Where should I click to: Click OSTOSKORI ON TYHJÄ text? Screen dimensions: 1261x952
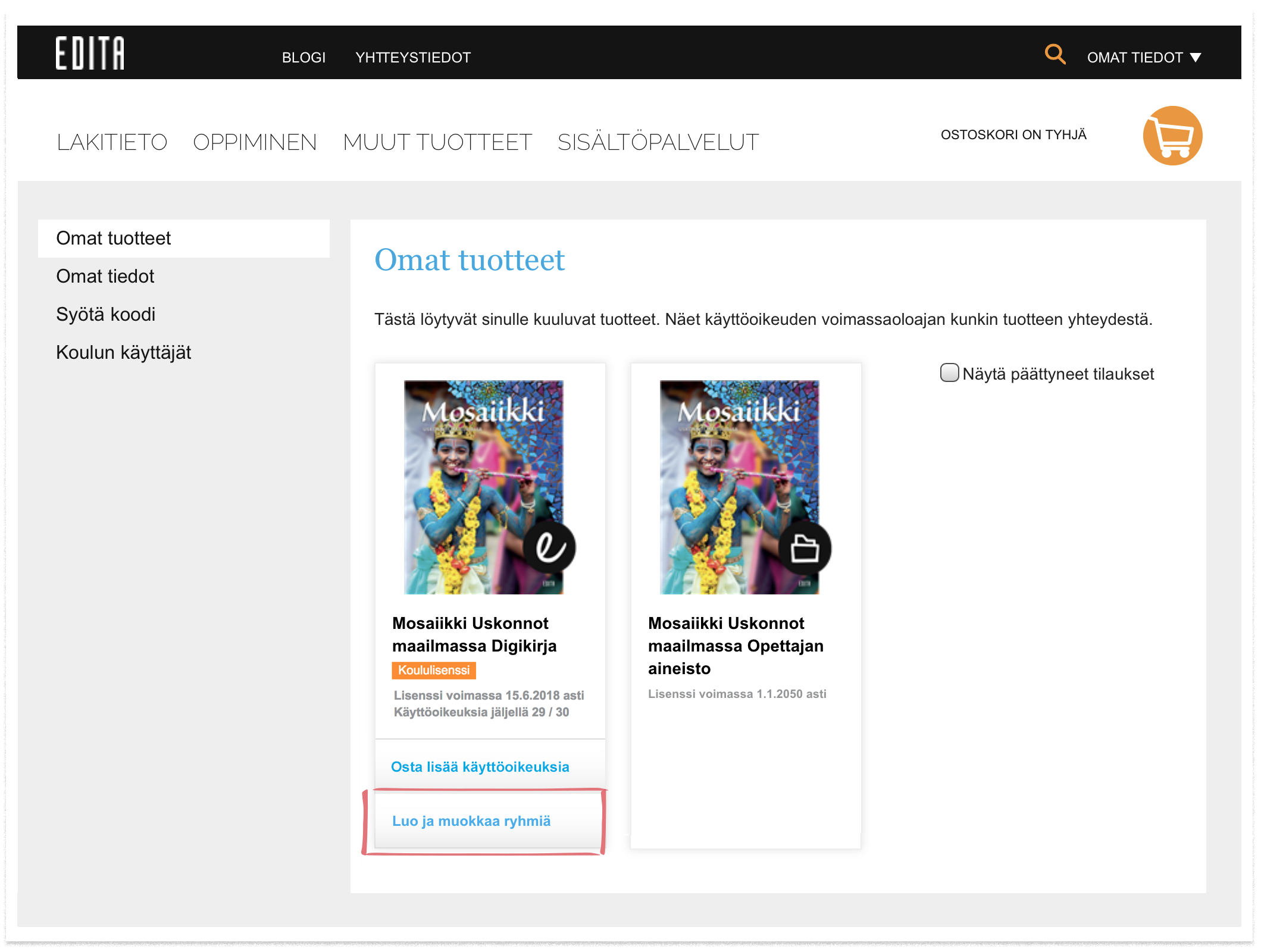click(x=1013, y=135)
